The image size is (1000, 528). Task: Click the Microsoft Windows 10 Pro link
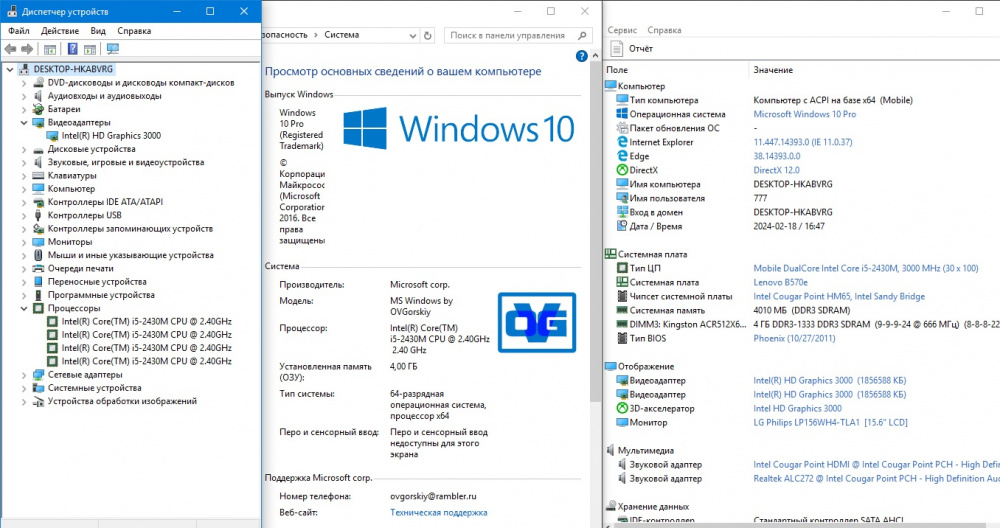coord(805,114)
